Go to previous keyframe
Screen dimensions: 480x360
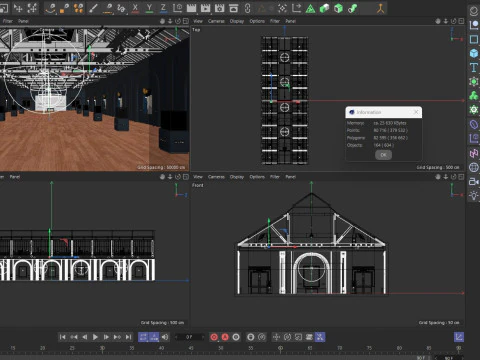(x=74, y=337)
